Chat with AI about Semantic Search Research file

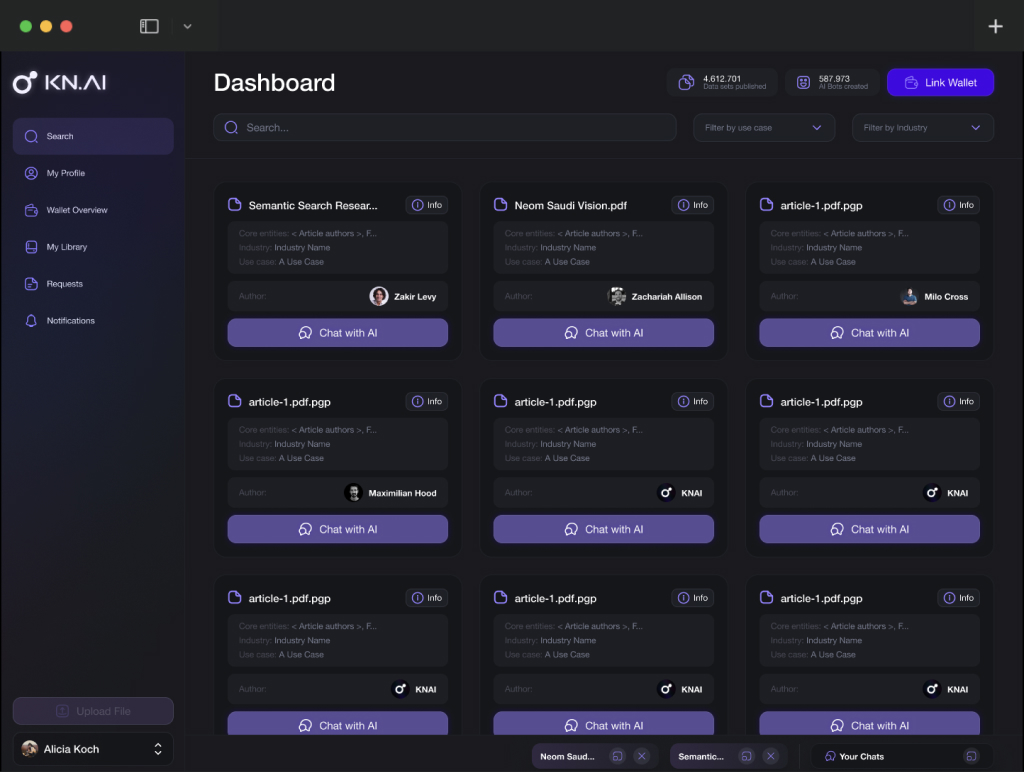337,333
